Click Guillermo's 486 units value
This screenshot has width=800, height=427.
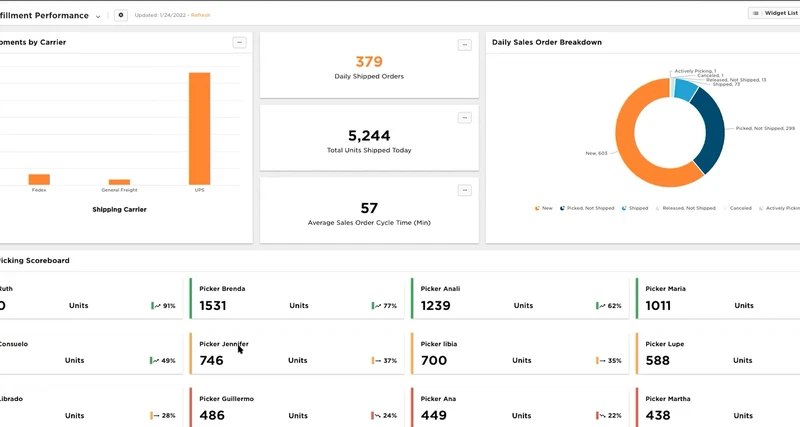[x=212, y=416]
